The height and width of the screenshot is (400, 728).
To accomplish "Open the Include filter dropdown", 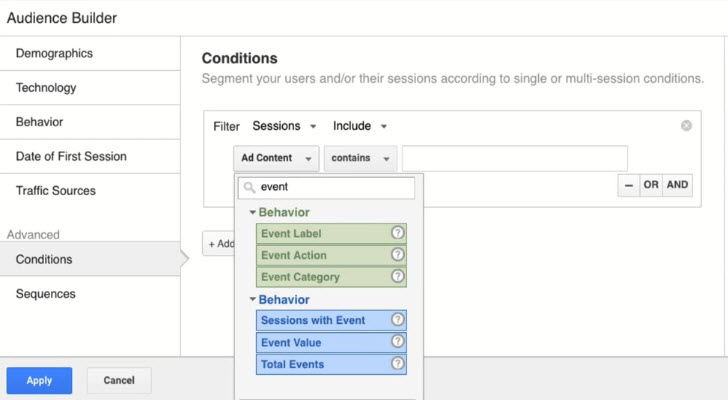I will point(360,127).
